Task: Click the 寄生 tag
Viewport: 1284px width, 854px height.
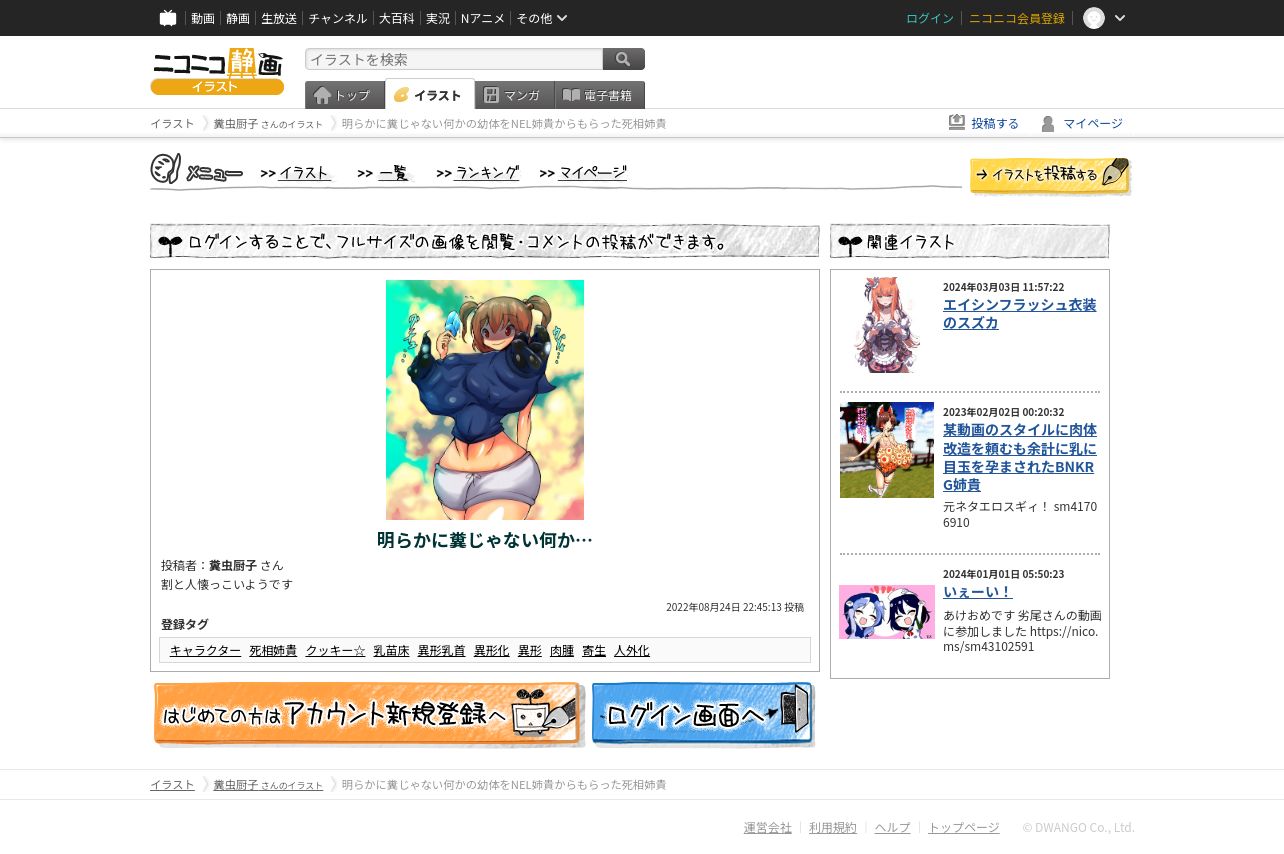Action: pyautogui.click(x=594, y=650)
